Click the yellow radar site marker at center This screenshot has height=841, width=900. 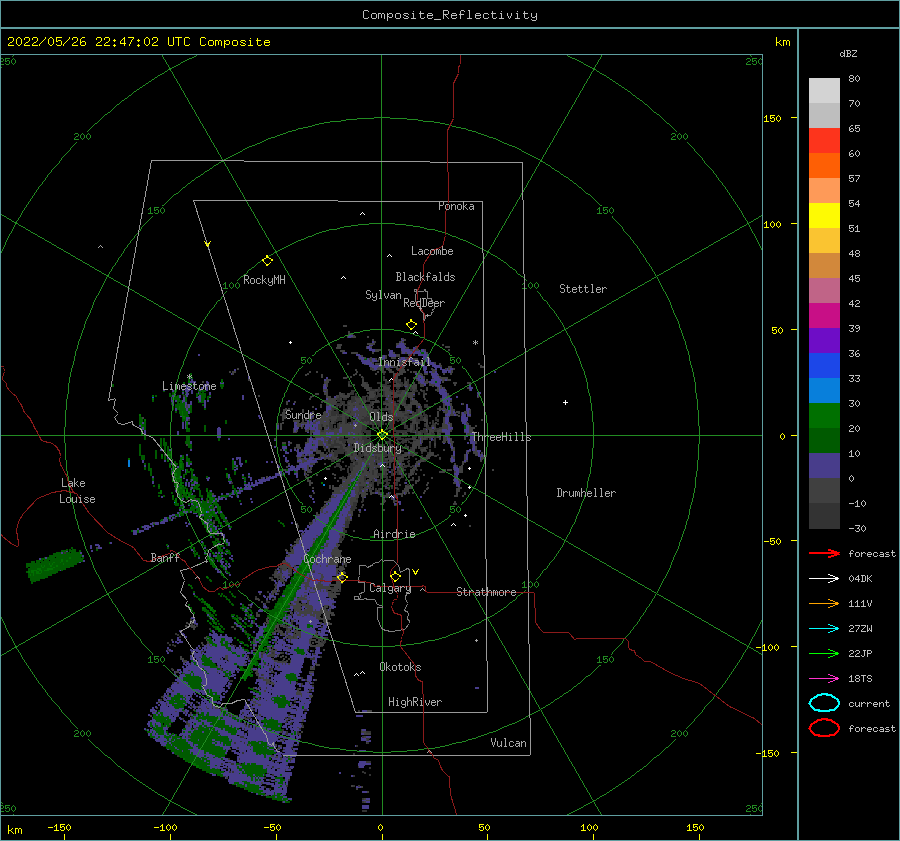[x=382, y=435]
